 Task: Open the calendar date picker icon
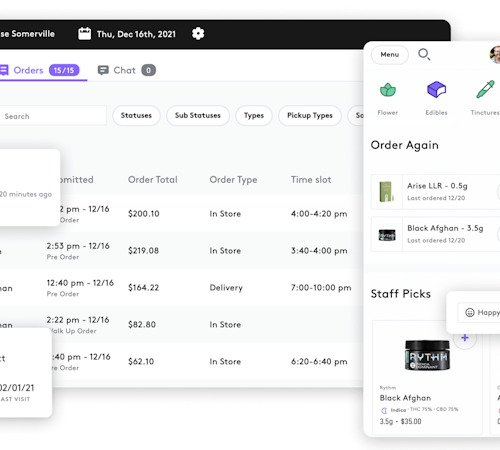(84, 34)
